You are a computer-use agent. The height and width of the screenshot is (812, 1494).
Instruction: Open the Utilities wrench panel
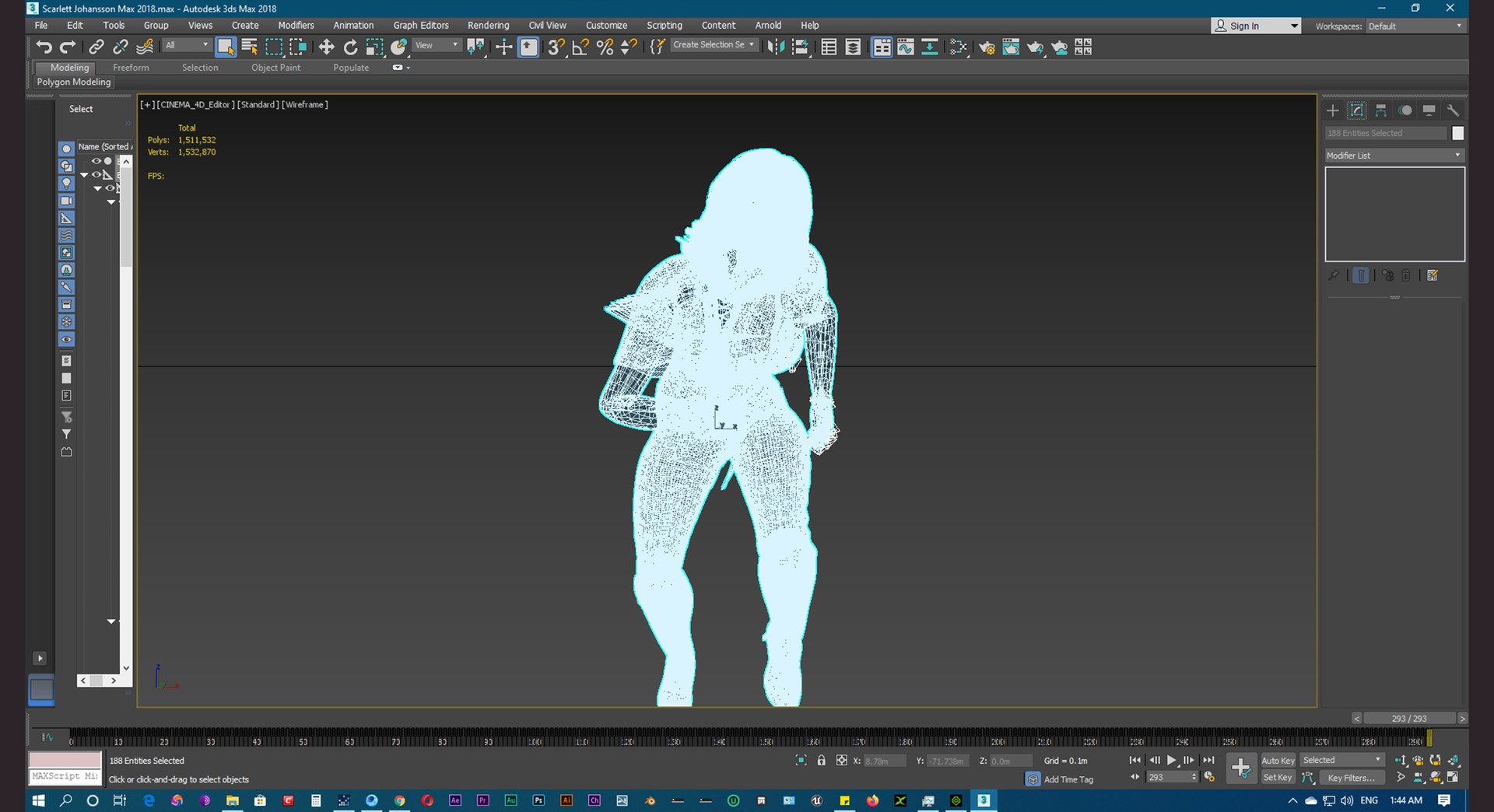(x=1453, y=110)
